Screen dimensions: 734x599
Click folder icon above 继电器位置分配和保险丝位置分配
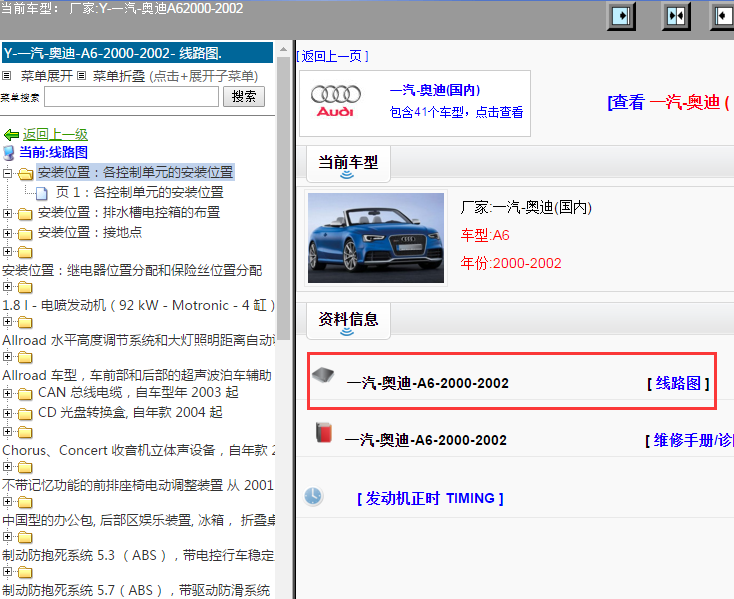(x=25, y=253)
